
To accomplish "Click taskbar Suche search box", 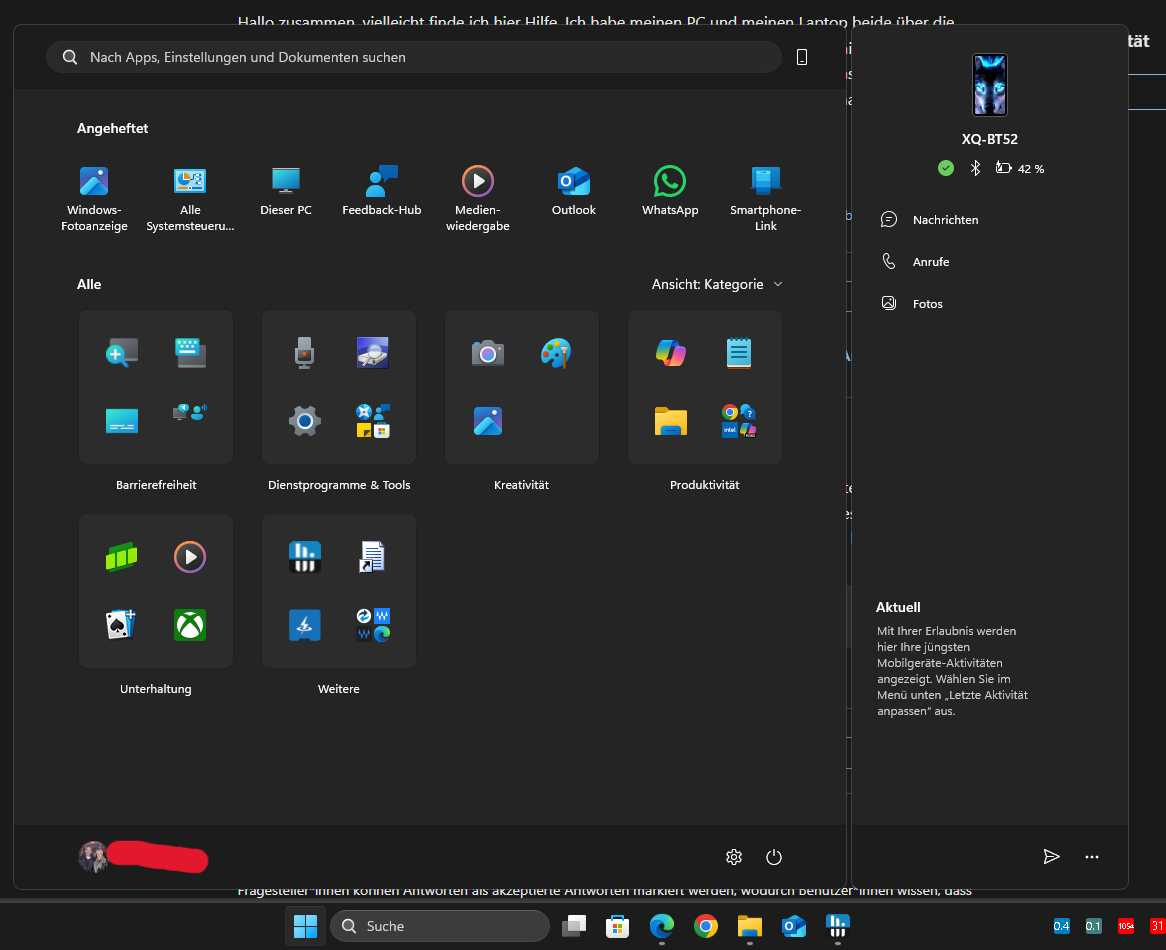I will pyautogui.click(x=439, y=926).
